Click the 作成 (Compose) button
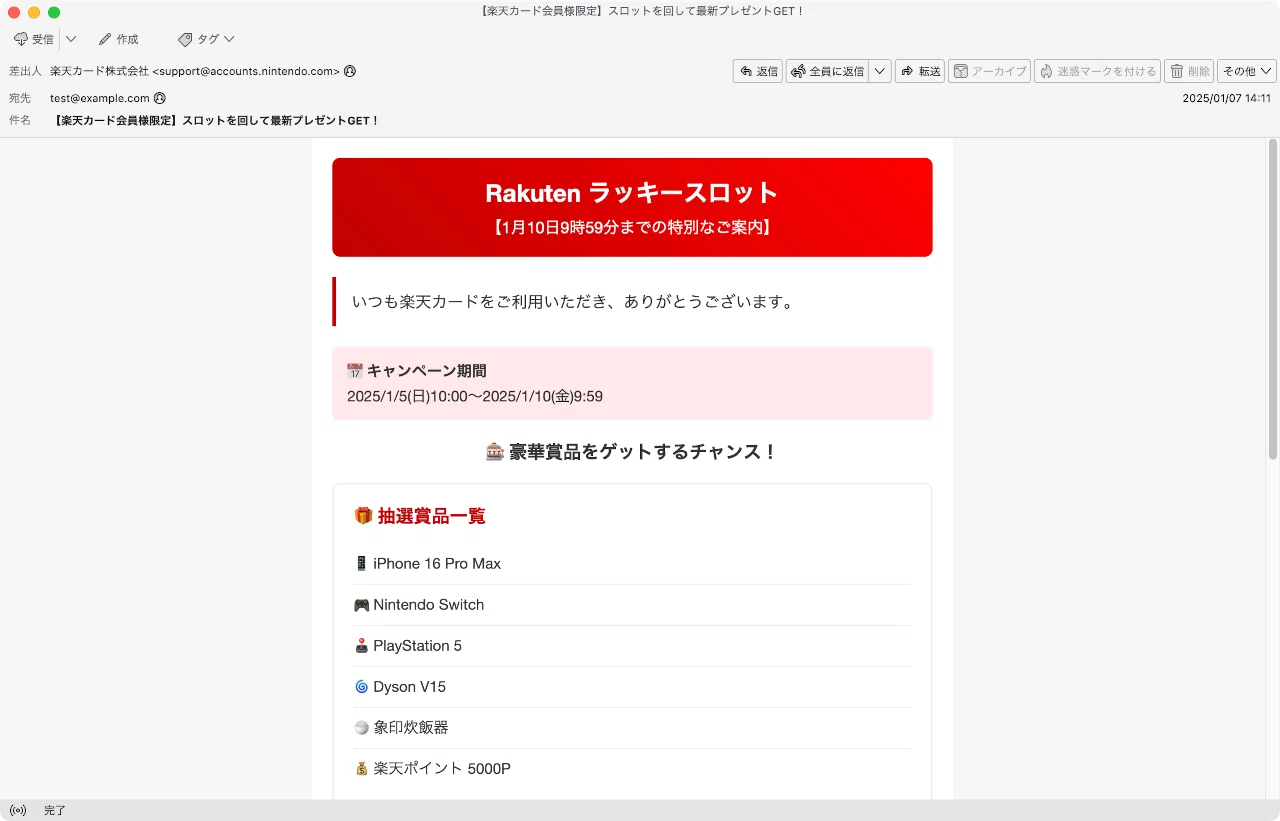Image resolution: width=1280 pixels, height=821 pixels. tap(118, 39)
